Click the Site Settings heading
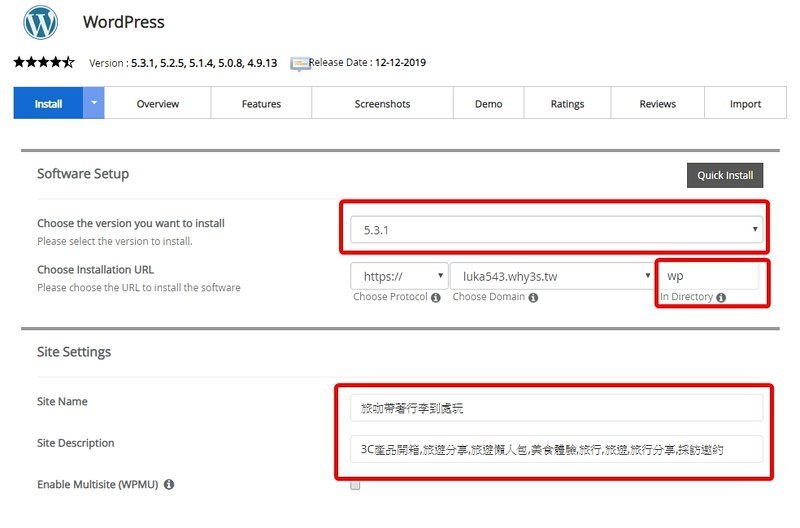This screenshot has width=800, height=528. coord(74,352)
